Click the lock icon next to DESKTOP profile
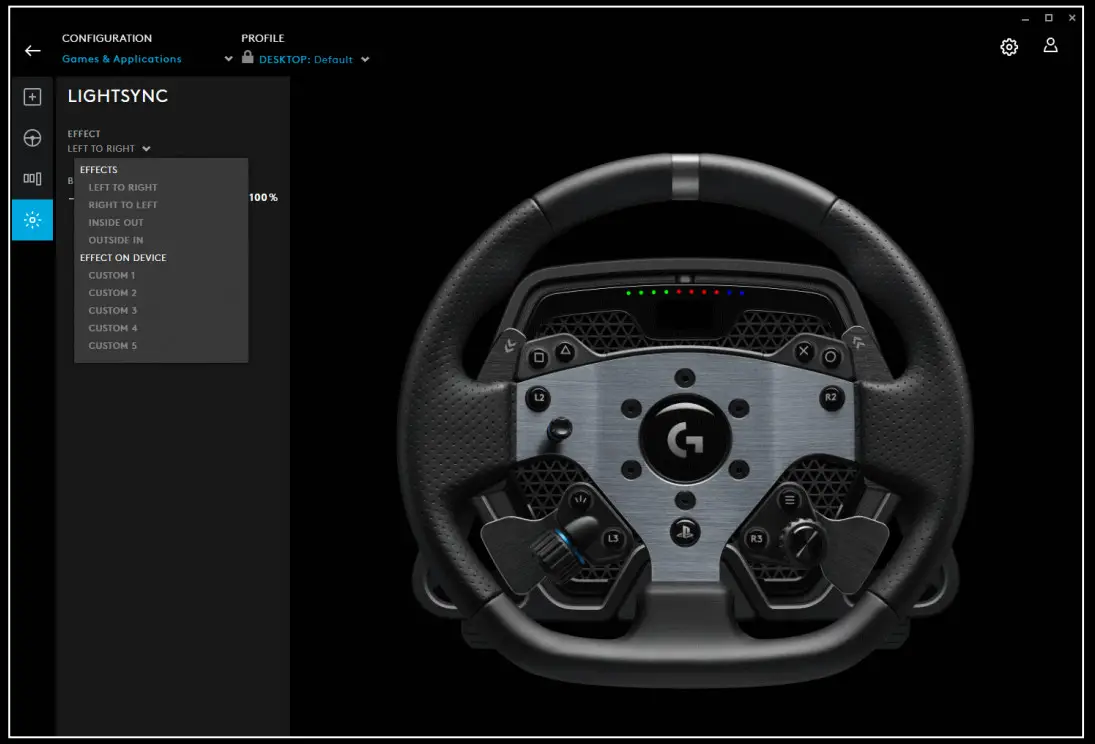The image size is (1095, 744). pos(247,58)
